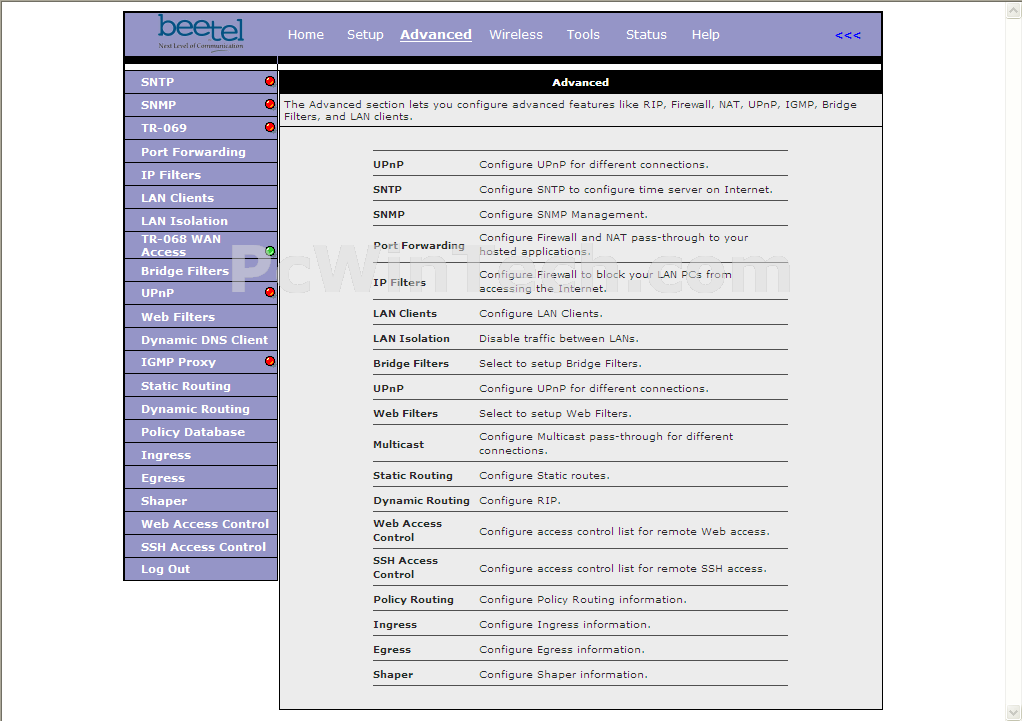Select TR-069 in the sidebar
Image resolution: width=1022 pixels, height=721 pixels.
point(164,128)
